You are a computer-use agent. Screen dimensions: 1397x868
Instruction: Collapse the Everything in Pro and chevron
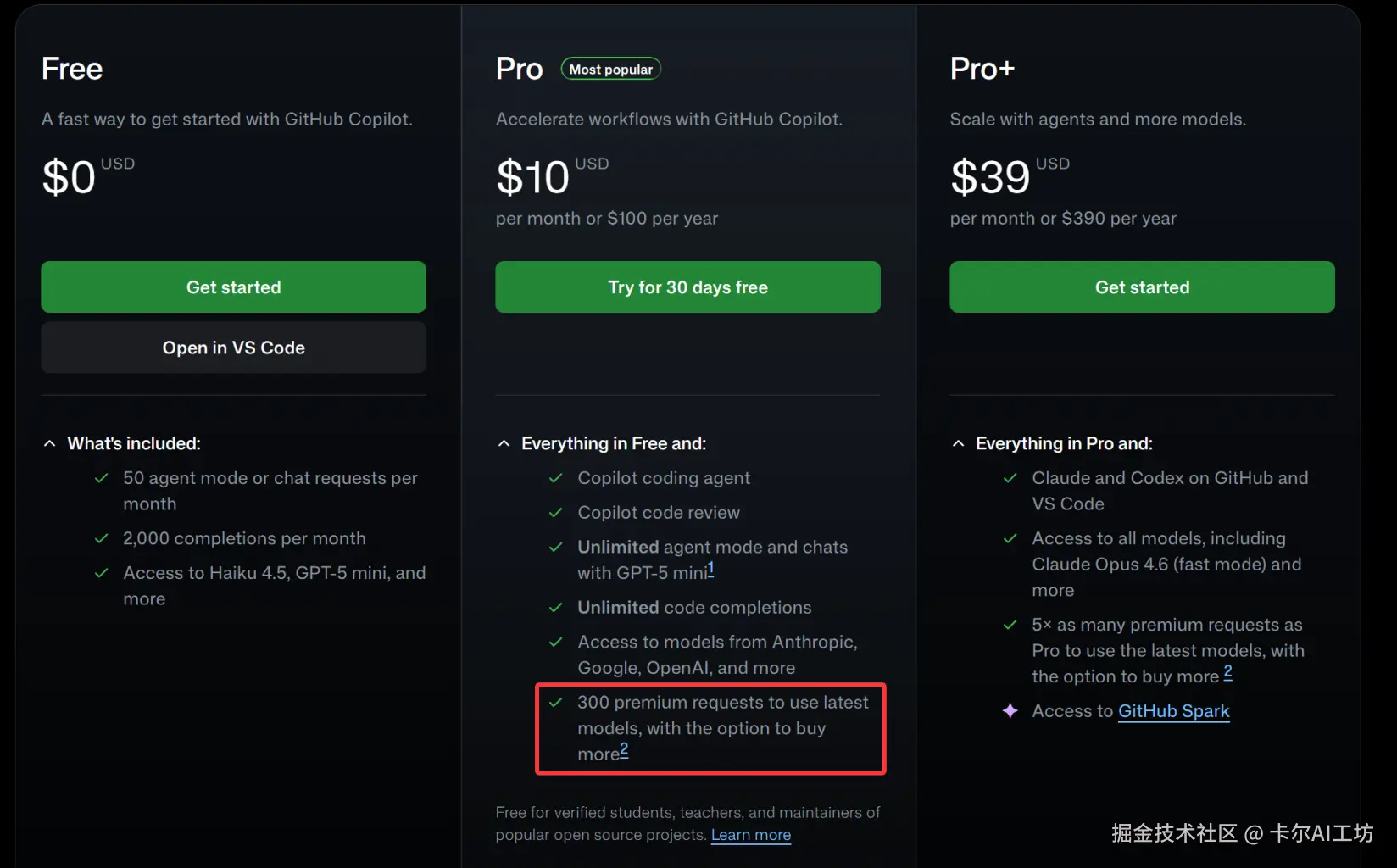[x=959, y=443]
